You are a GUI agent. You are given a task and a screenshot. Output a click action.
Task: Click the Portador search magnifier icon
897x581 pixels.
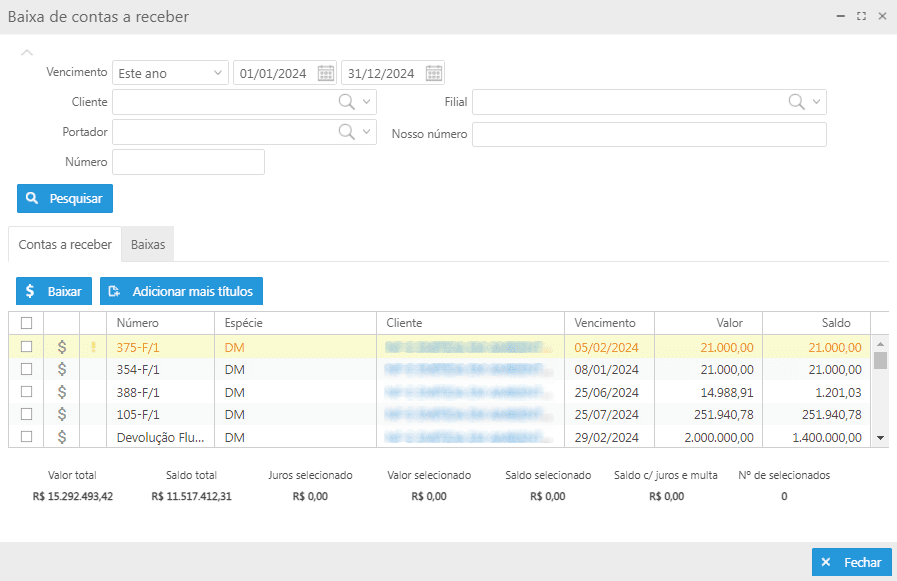coord(346,132)
